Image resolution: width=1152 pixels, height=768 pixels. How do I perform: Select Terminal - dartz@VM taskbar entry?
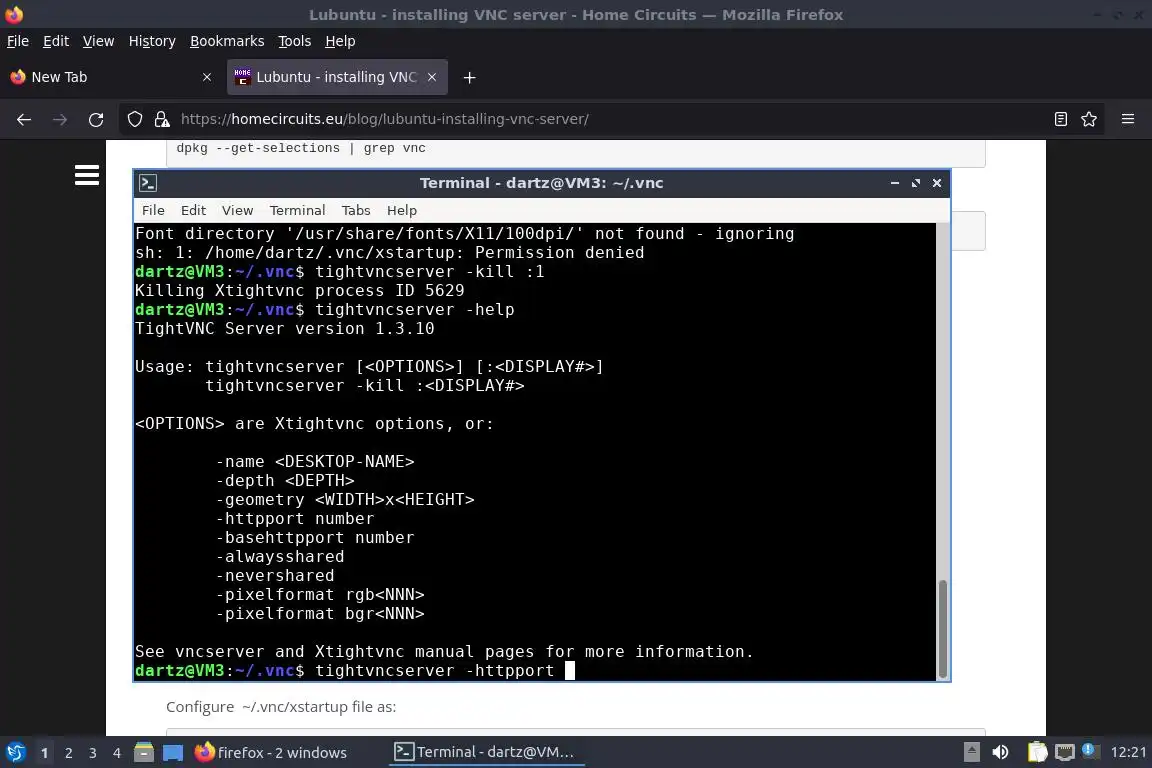(484, 752)
